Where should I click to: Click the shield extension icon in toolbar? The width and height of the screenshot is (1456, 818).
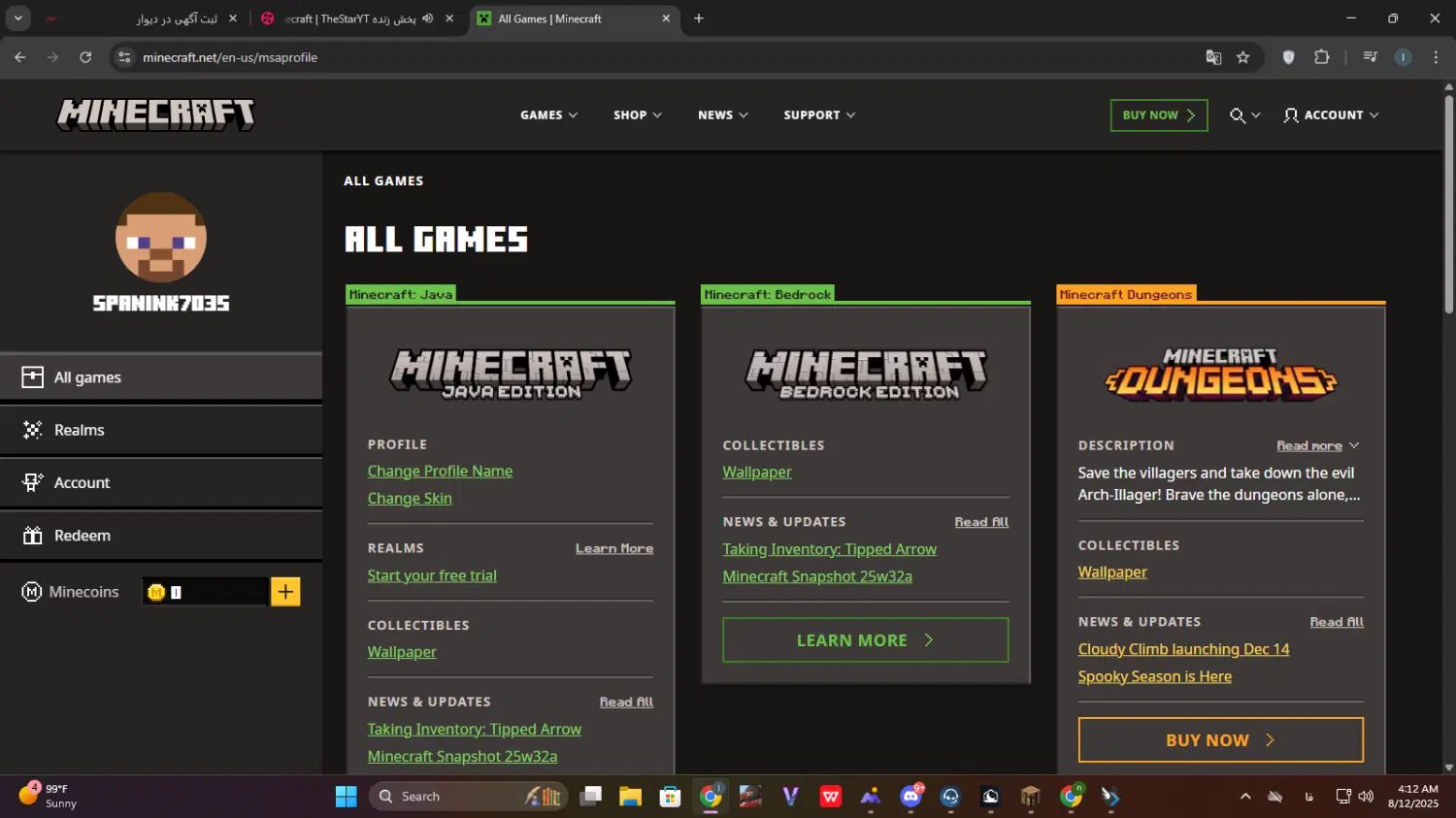(1289, 57)
